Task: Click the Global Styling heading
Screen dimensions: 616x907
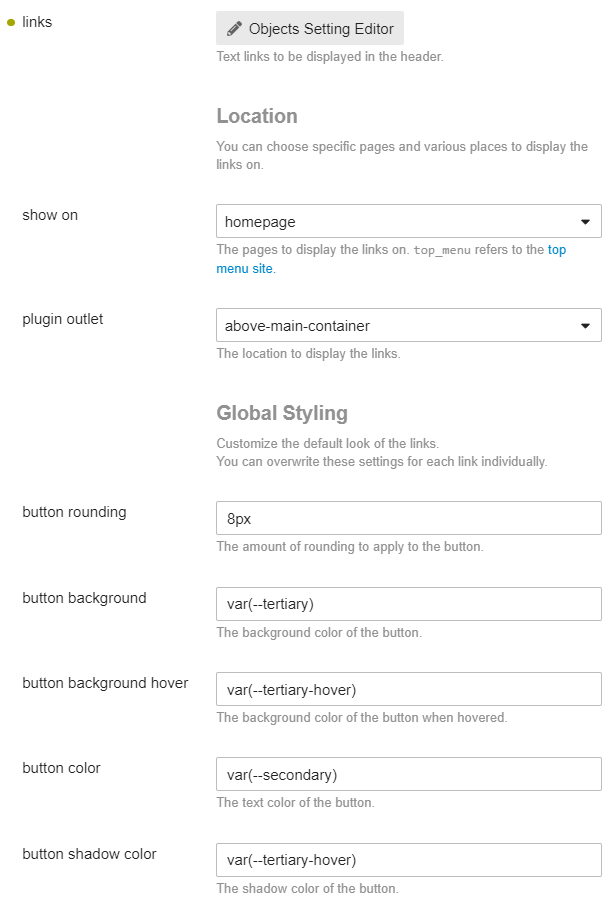Action: pos(282,413)
